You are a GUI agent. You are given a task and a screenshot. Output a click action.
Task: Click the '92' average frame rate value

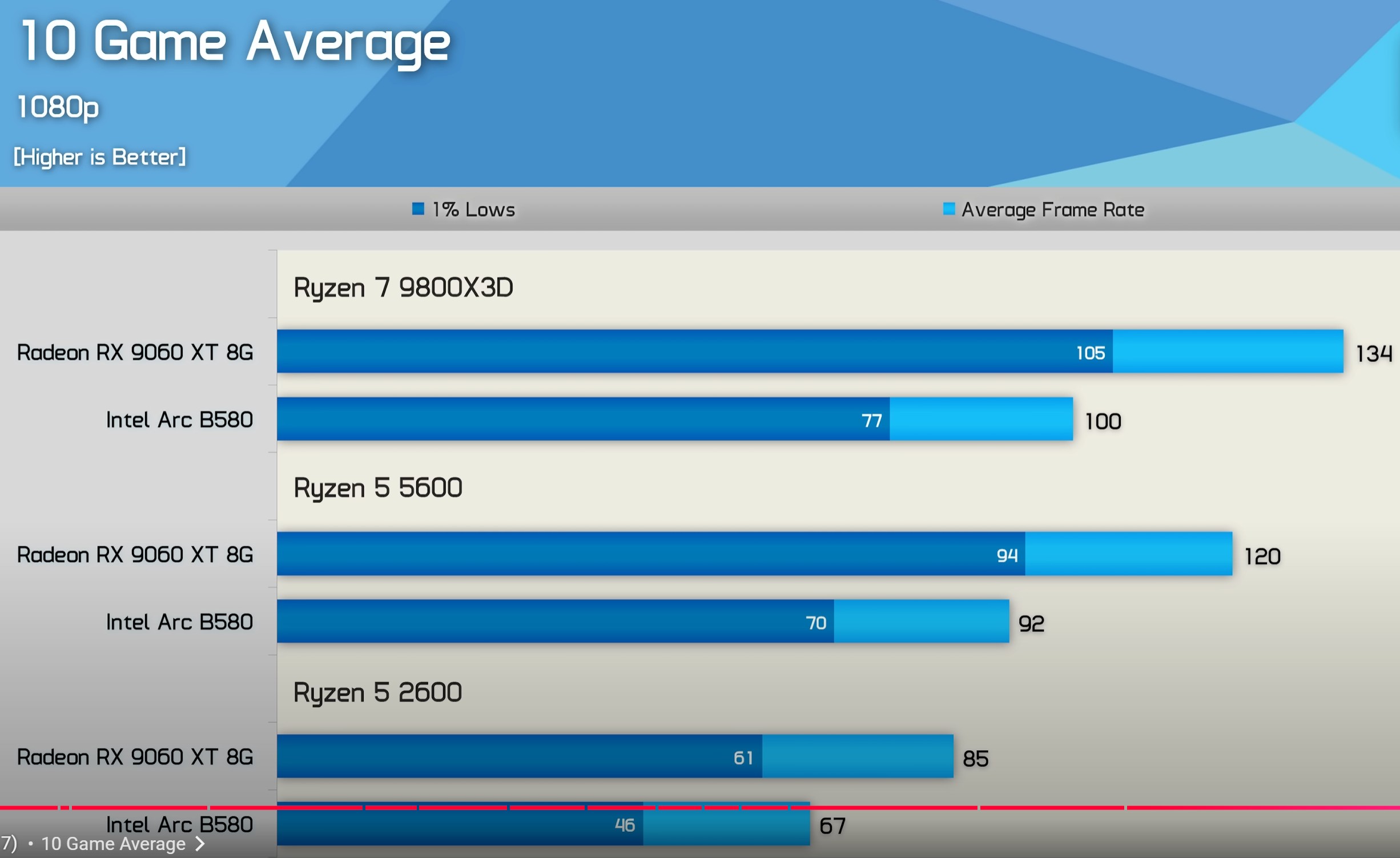point(1031,624)
